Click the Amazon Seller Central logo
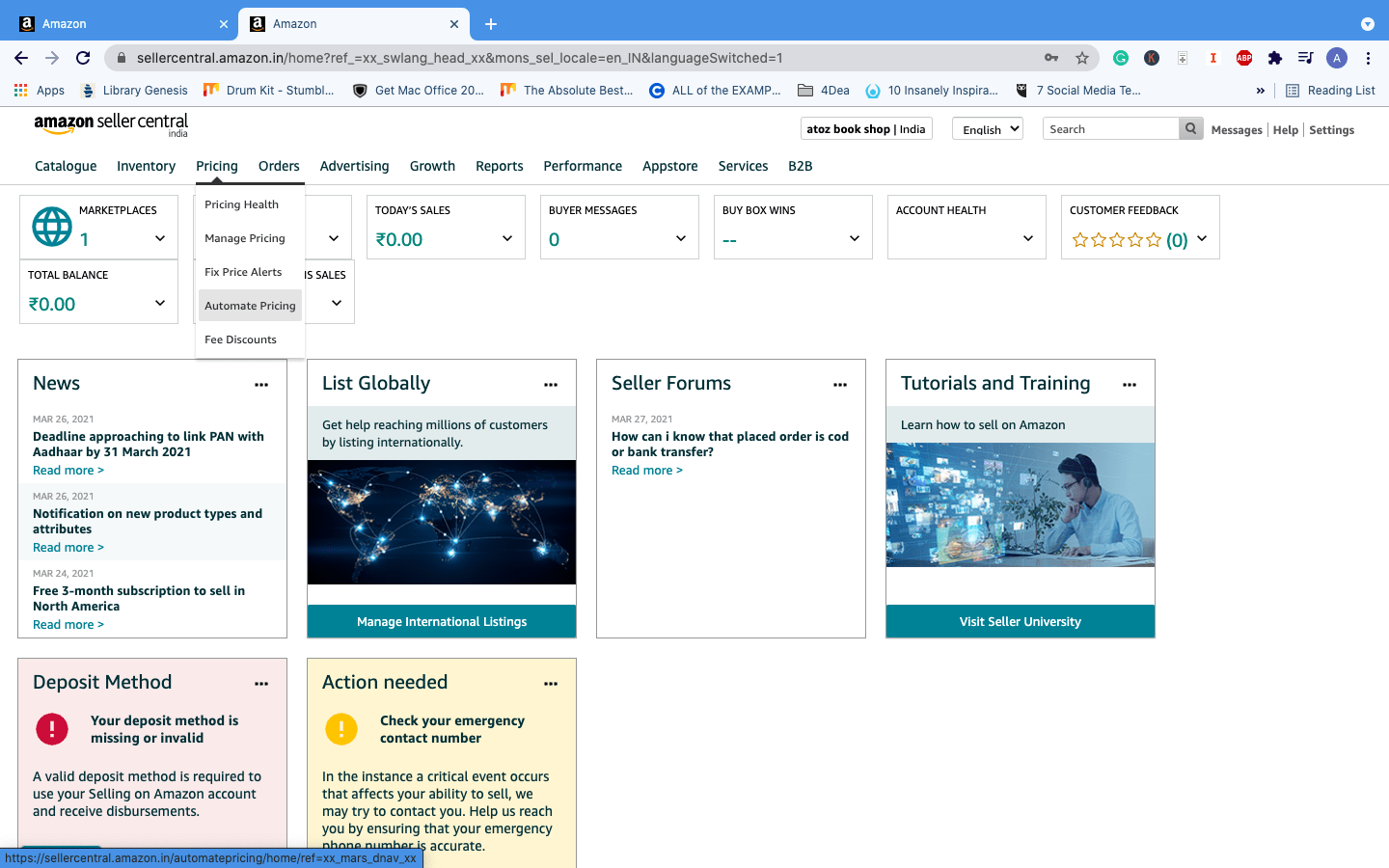The width and height of the screenshot is (1389, 868). (x=111, y=124)
